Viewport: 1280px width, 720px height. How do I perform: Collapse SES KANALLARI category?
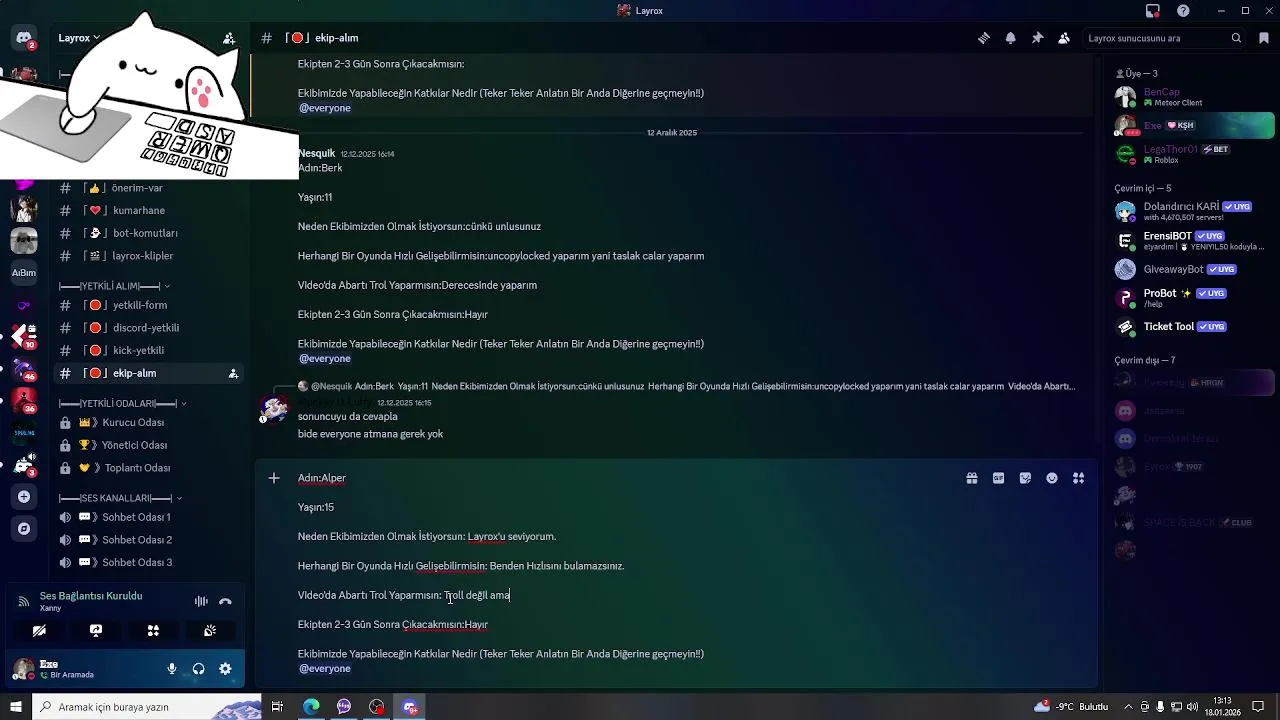(x=120, y=498)
